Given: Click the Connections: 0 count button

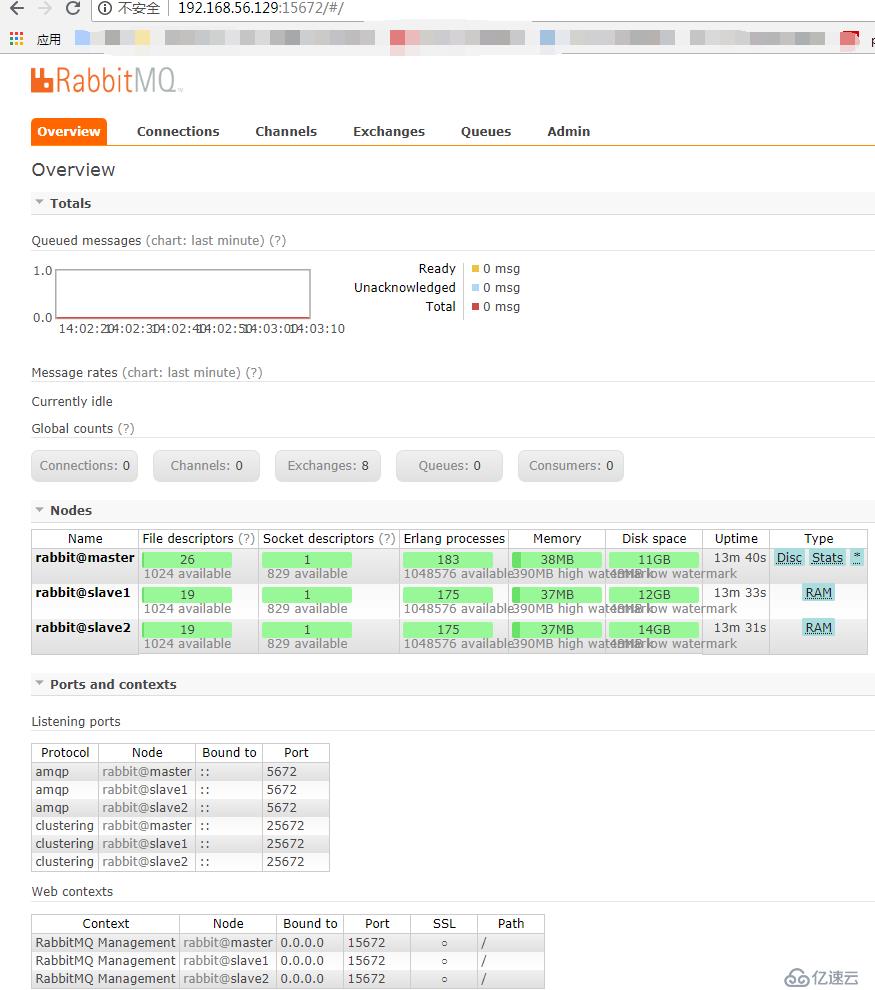Looking at the screenshot, I should pyautogui.click(x=85, y=466).
